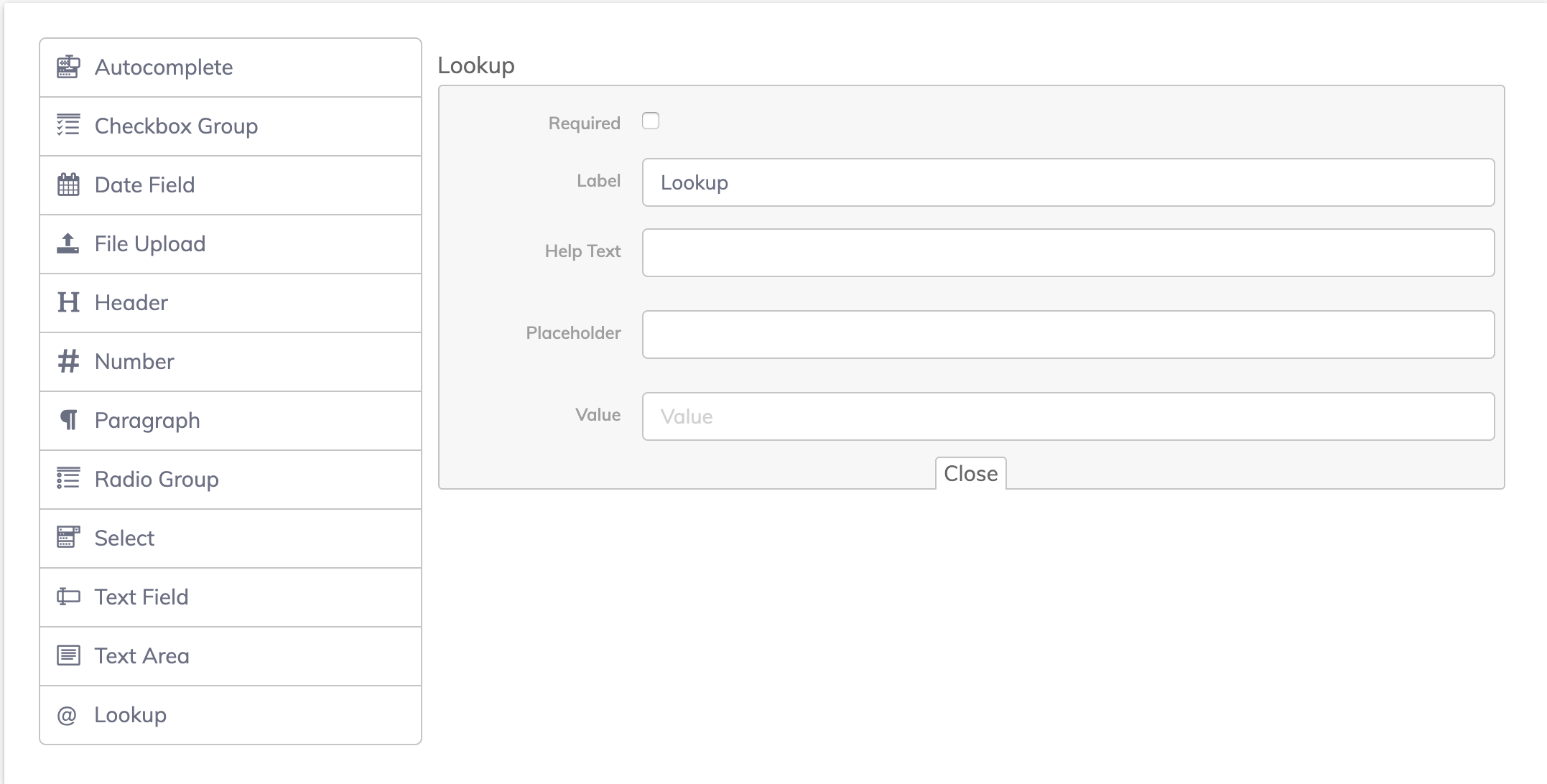1547x784 pixels.
Task: Click the @ icon beside Lookup
Action: pos(68,714)
